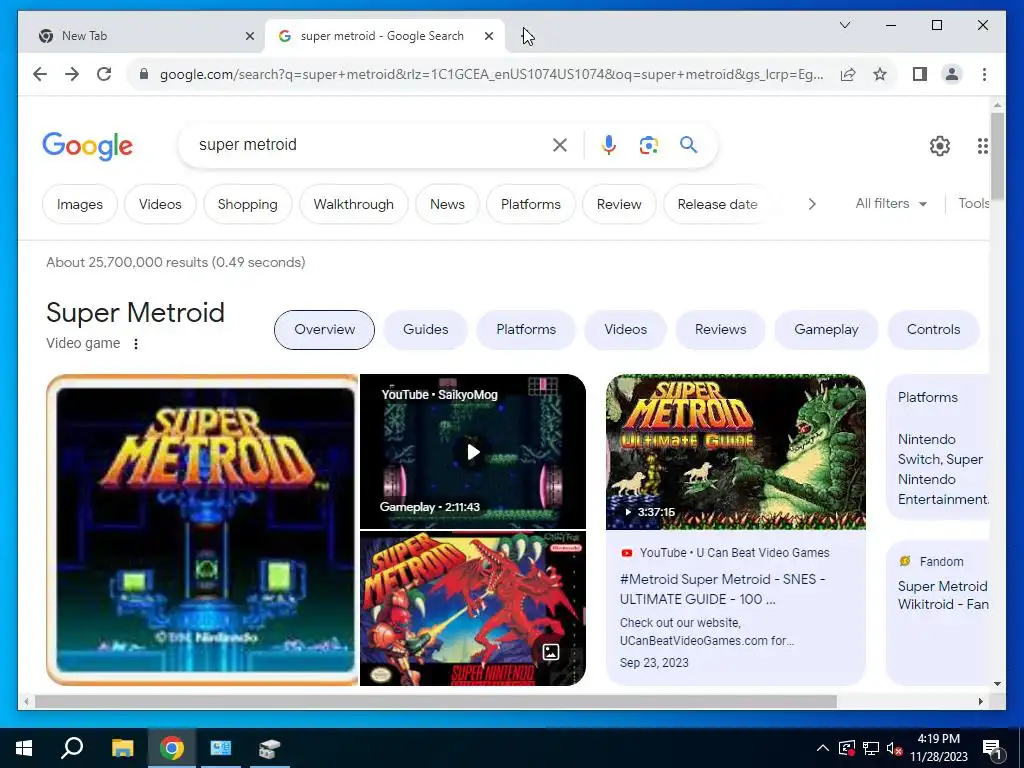Viewport: 1024px width, 768px height.
Task: Click the scroll down arrow
Action: pos(997,684)
